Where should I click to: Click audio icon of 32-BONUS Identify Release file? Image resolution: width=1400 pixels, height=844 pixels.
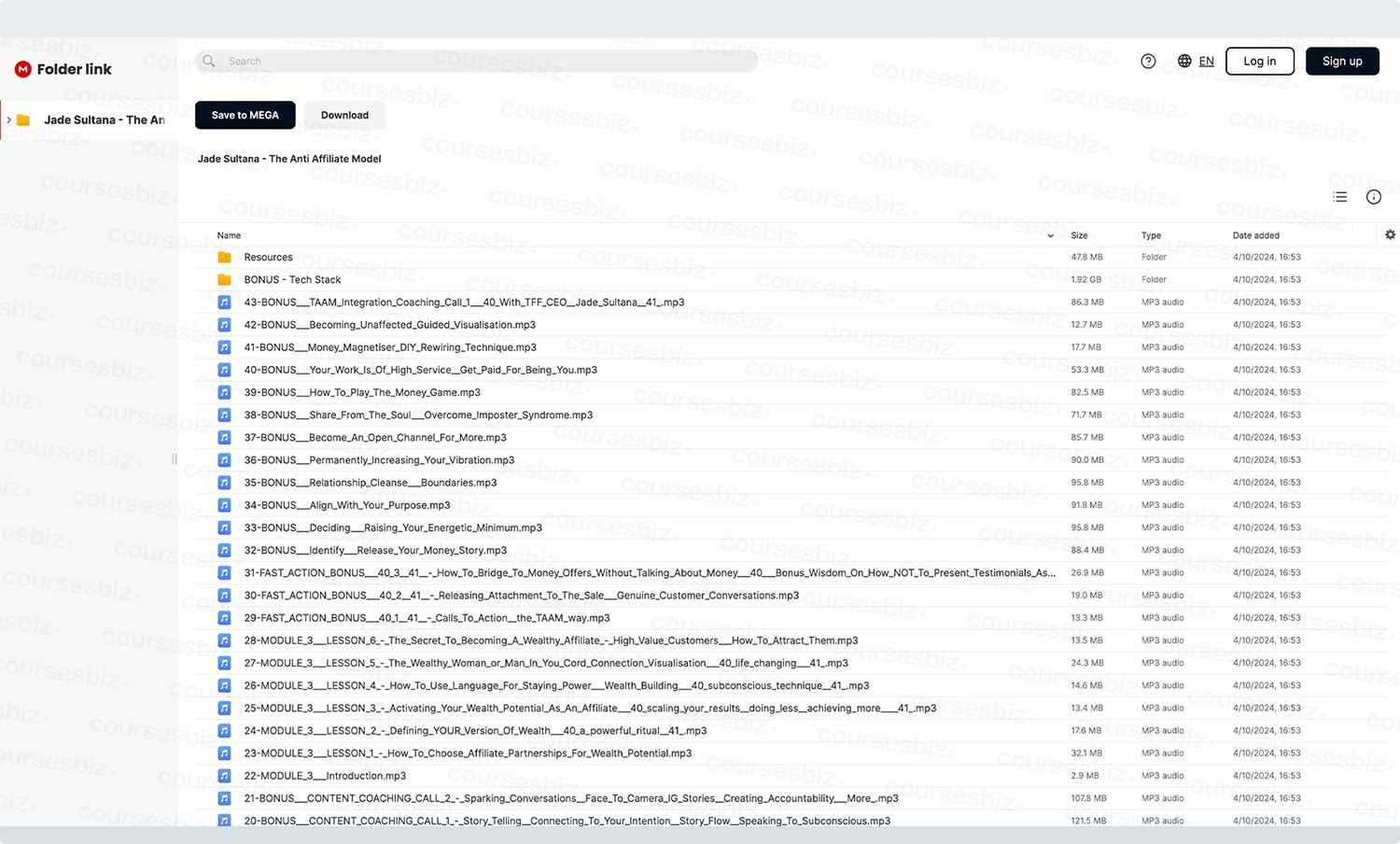(x=224, y=550)
